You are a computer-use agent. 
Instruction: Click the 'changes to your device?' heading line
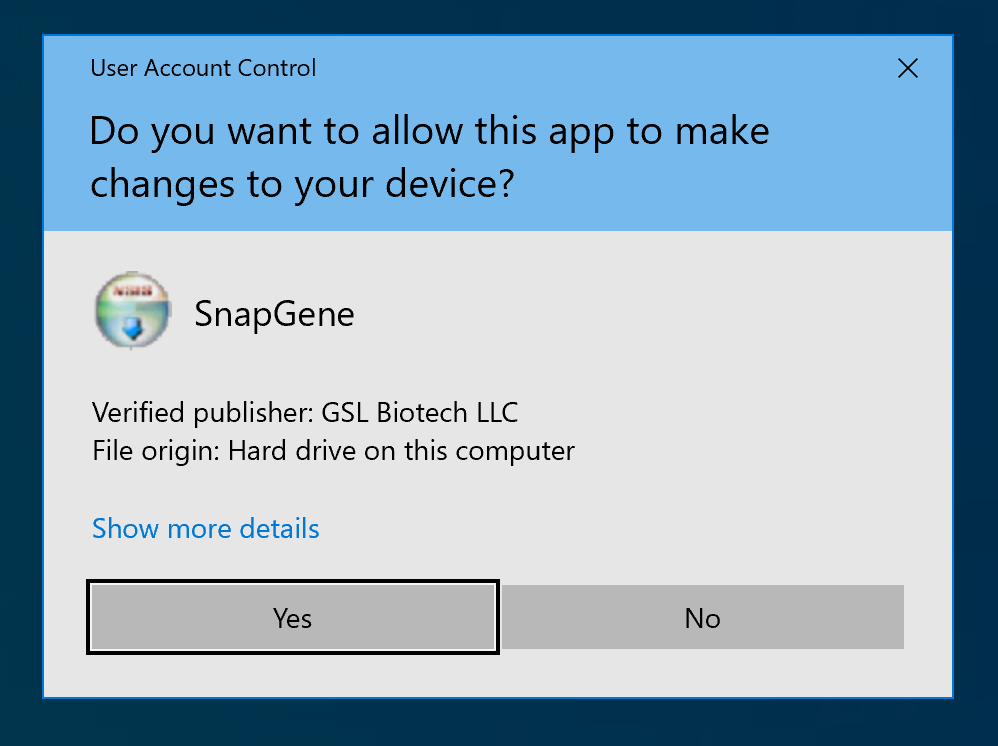click(302, 183)
